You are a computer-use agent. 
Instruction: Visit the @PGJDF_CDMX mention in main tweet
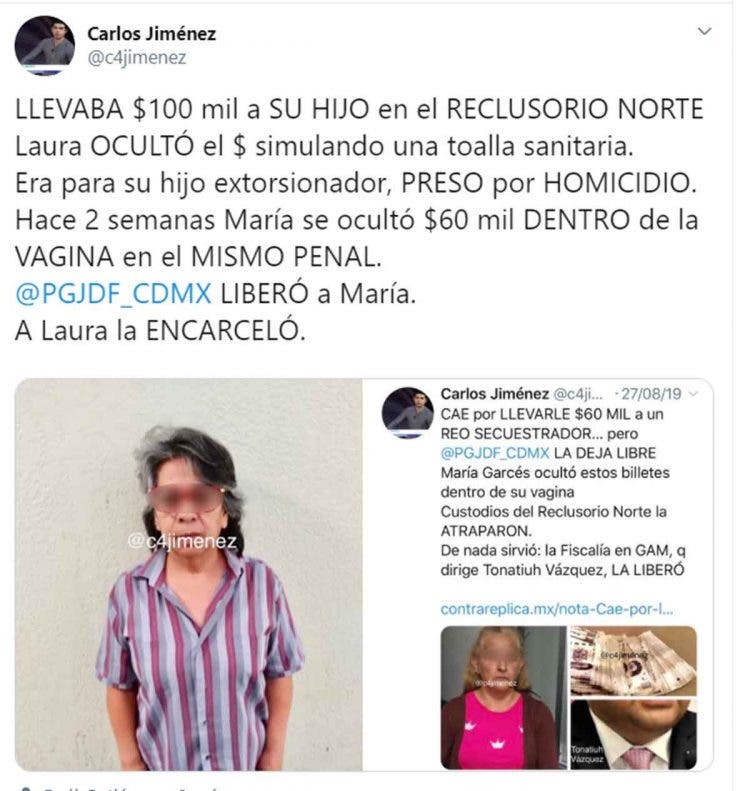click(113, 294)
